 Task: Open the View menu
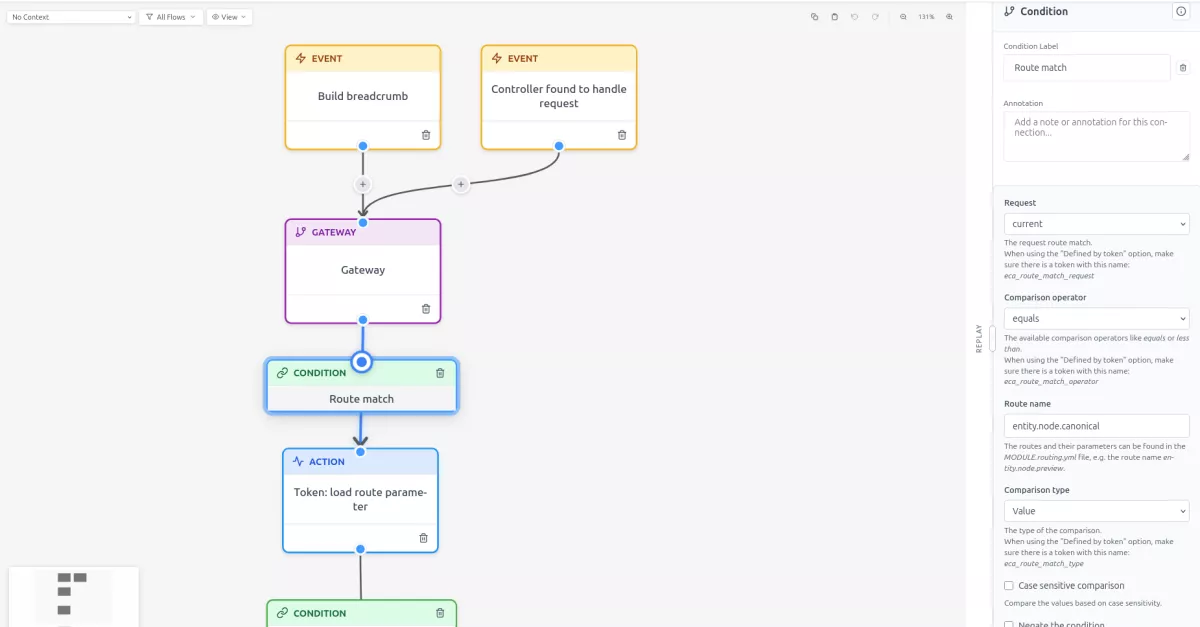click(229, 17)
